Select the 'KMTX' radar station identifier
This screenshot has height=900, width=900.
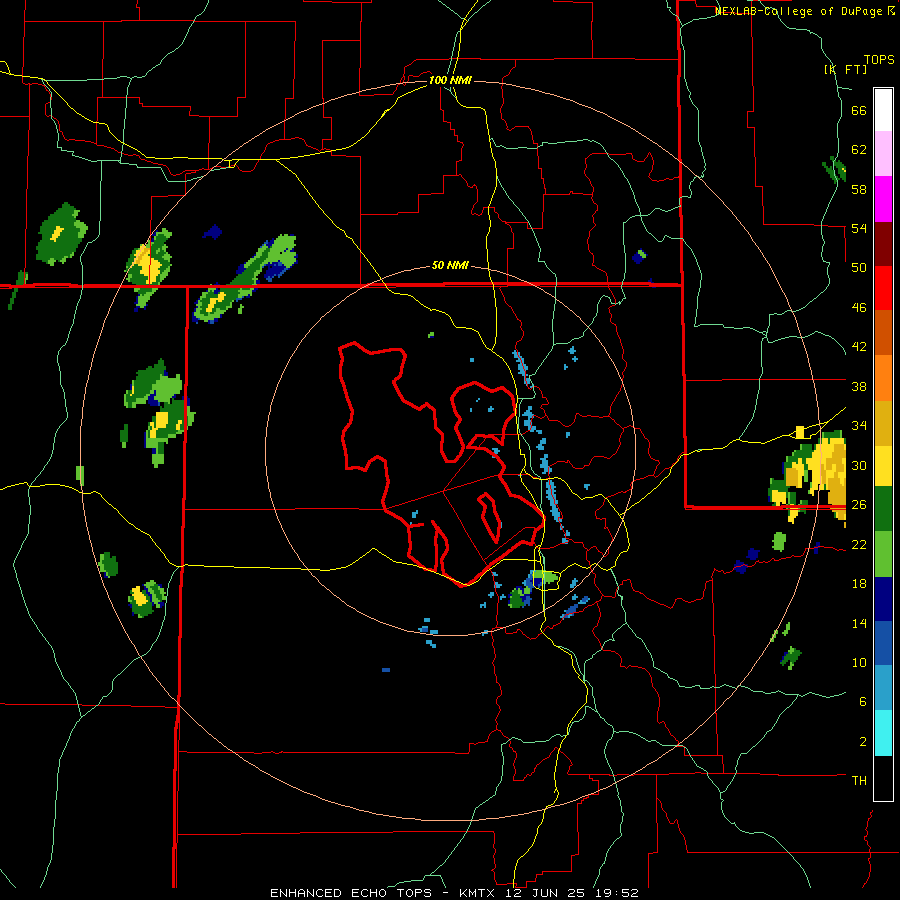[479, 893]
